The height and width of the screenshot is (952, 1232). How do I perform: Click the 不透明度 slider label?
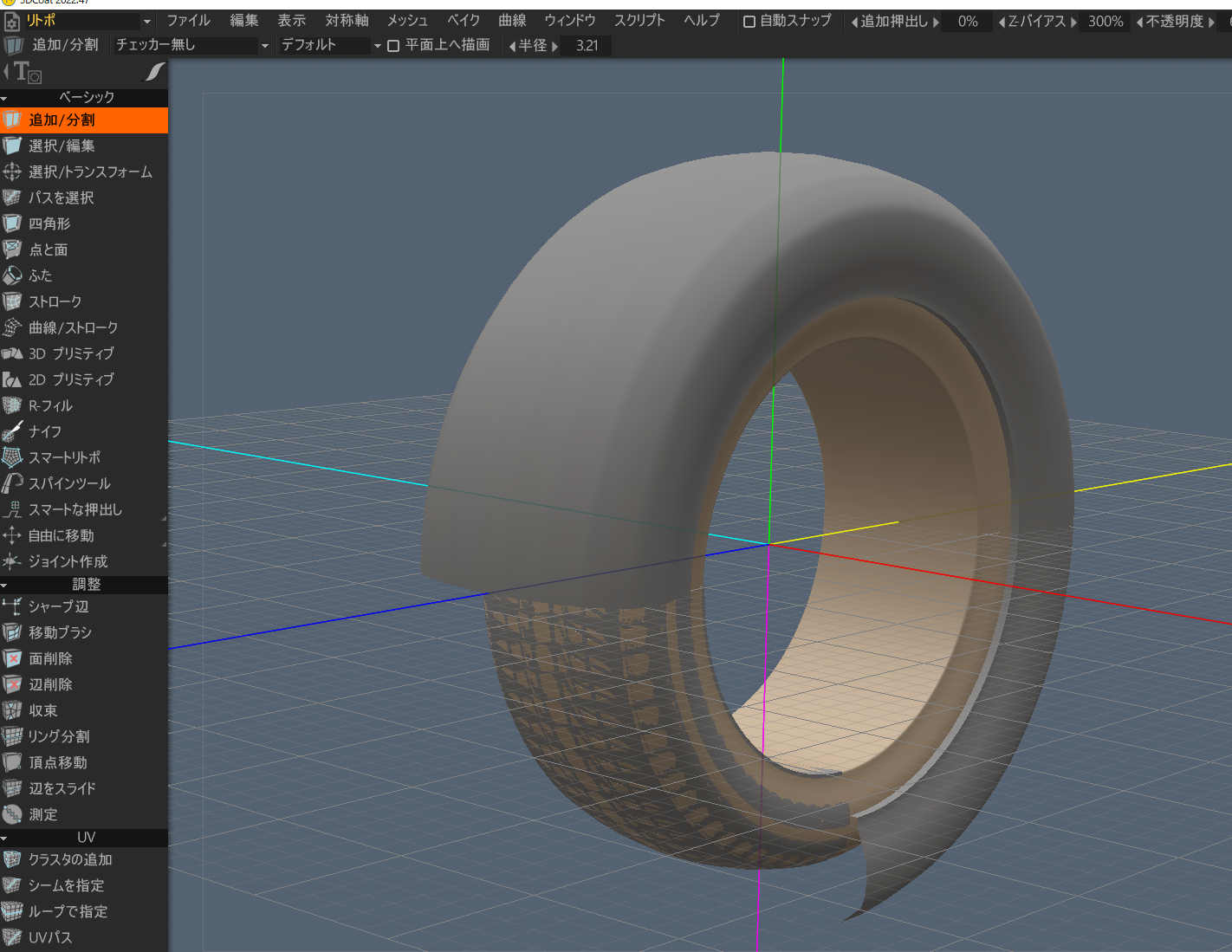pyautogui.click(x=1175, y=21)
